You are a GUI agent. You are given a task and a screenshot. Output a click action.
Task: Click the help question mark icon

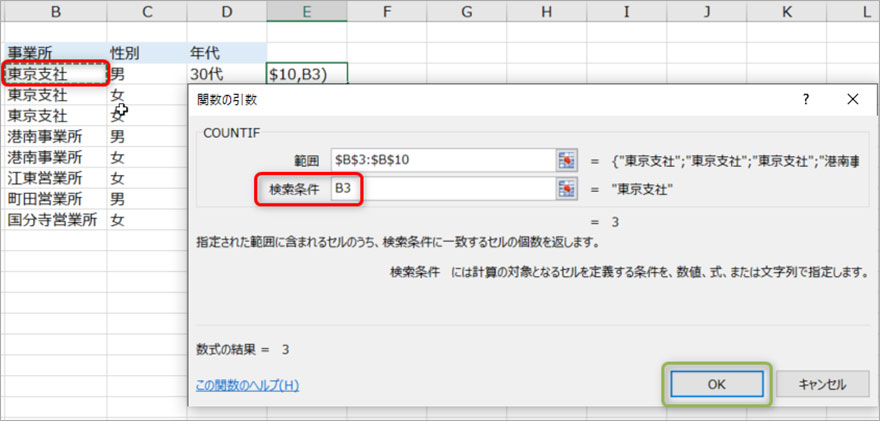point(806,99)
